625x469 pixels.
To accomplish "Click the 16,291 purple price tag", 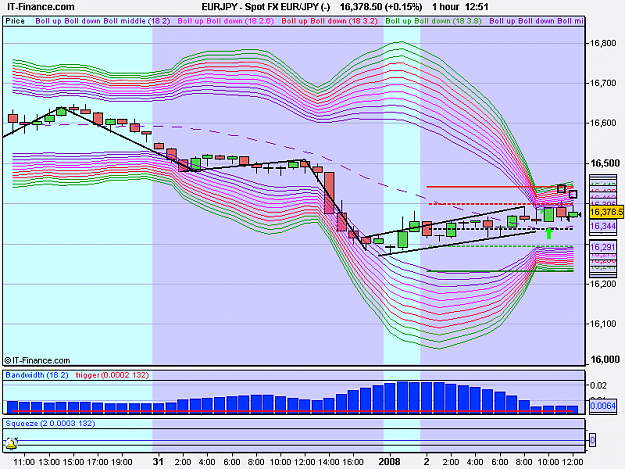I will [603, 247].
